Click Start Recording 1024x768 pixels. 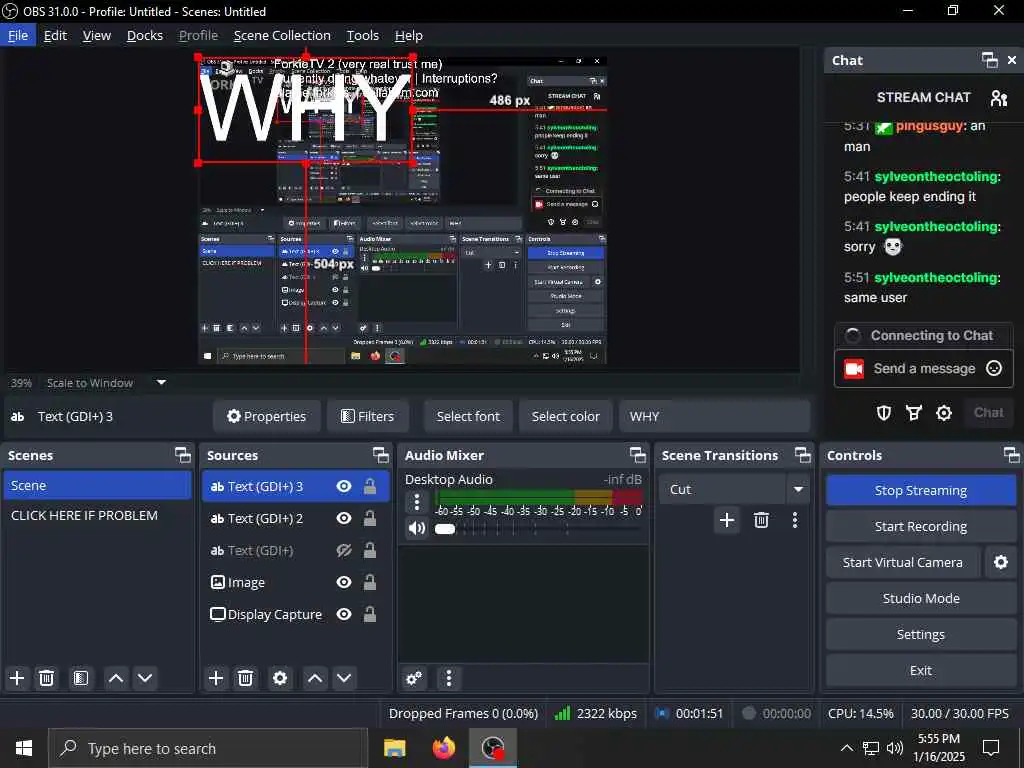[921, 526]
